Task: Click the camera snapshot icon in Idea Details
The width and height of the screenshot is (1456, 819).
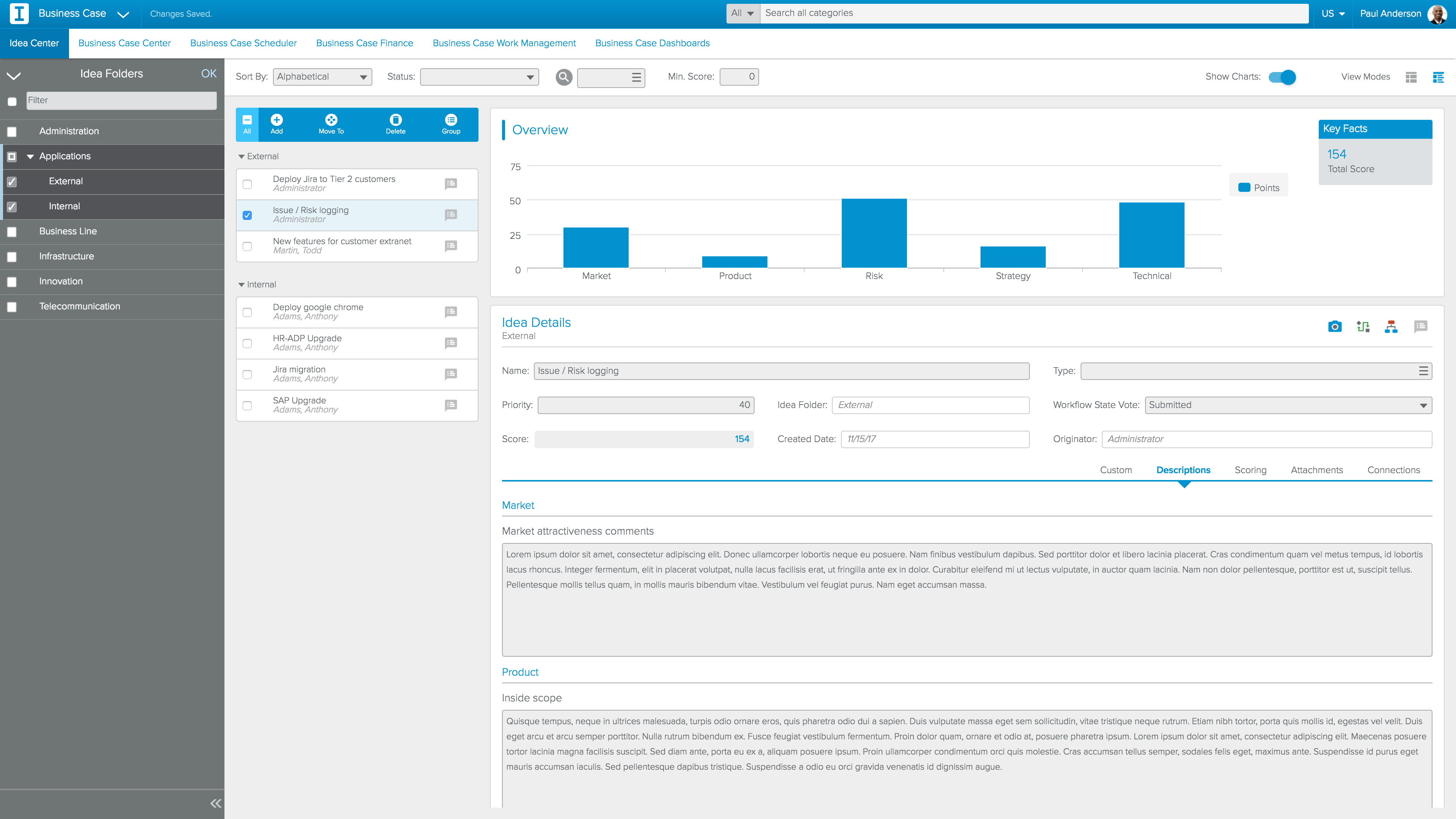Action: 1335,326
